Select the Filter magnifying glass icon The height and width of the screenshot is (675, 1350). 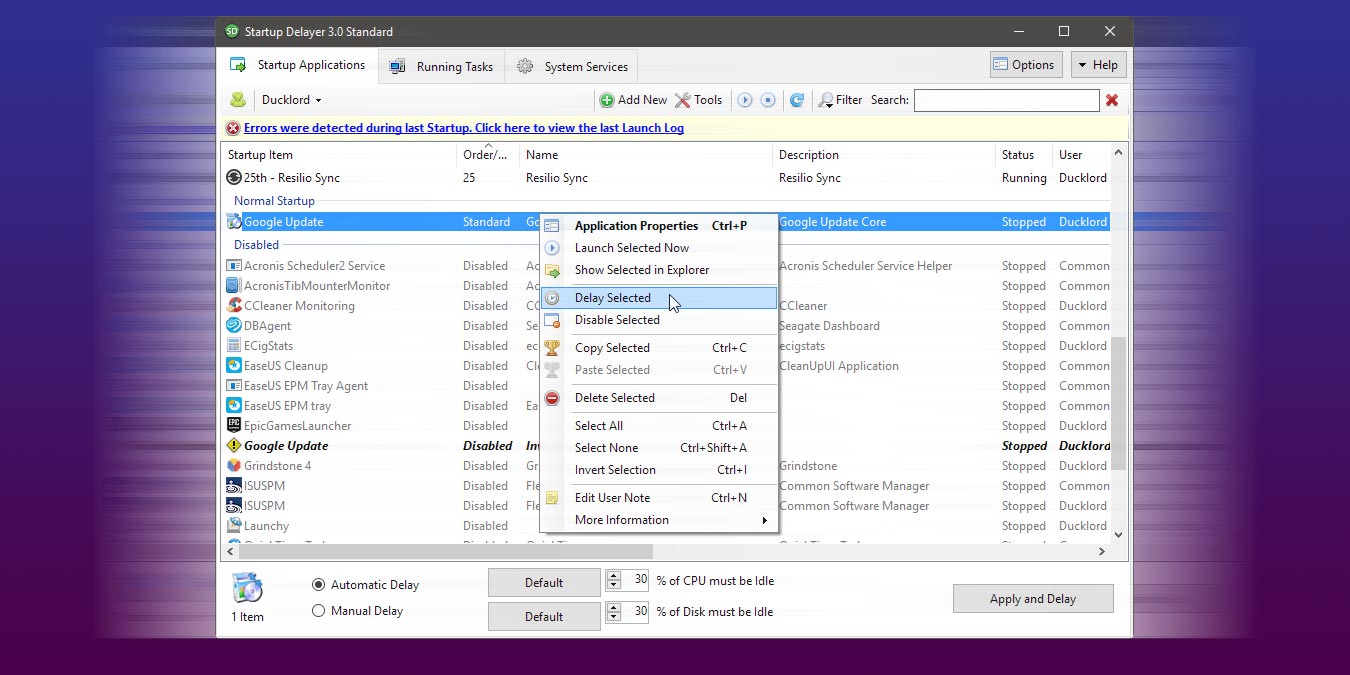pyautogui.click(x=827, y=100)
